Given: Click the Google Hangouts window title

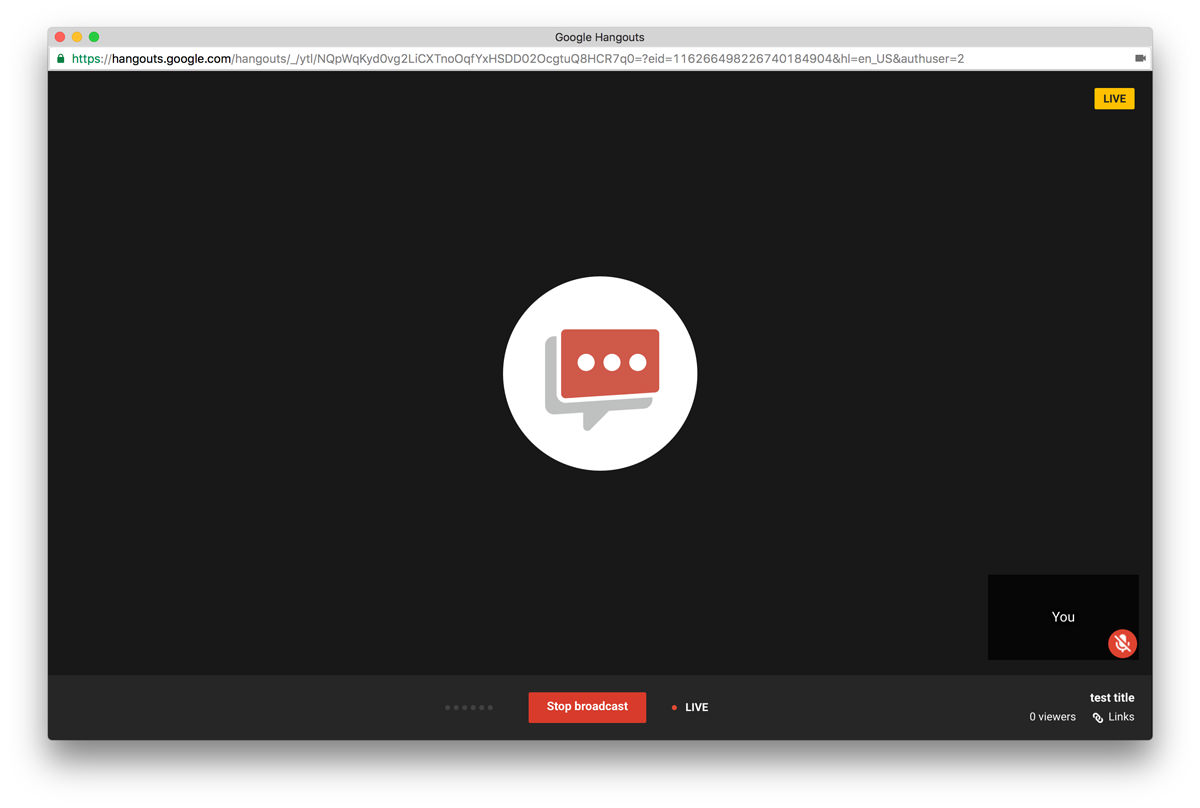Looking at the screenshot, I should coord(600,37).
